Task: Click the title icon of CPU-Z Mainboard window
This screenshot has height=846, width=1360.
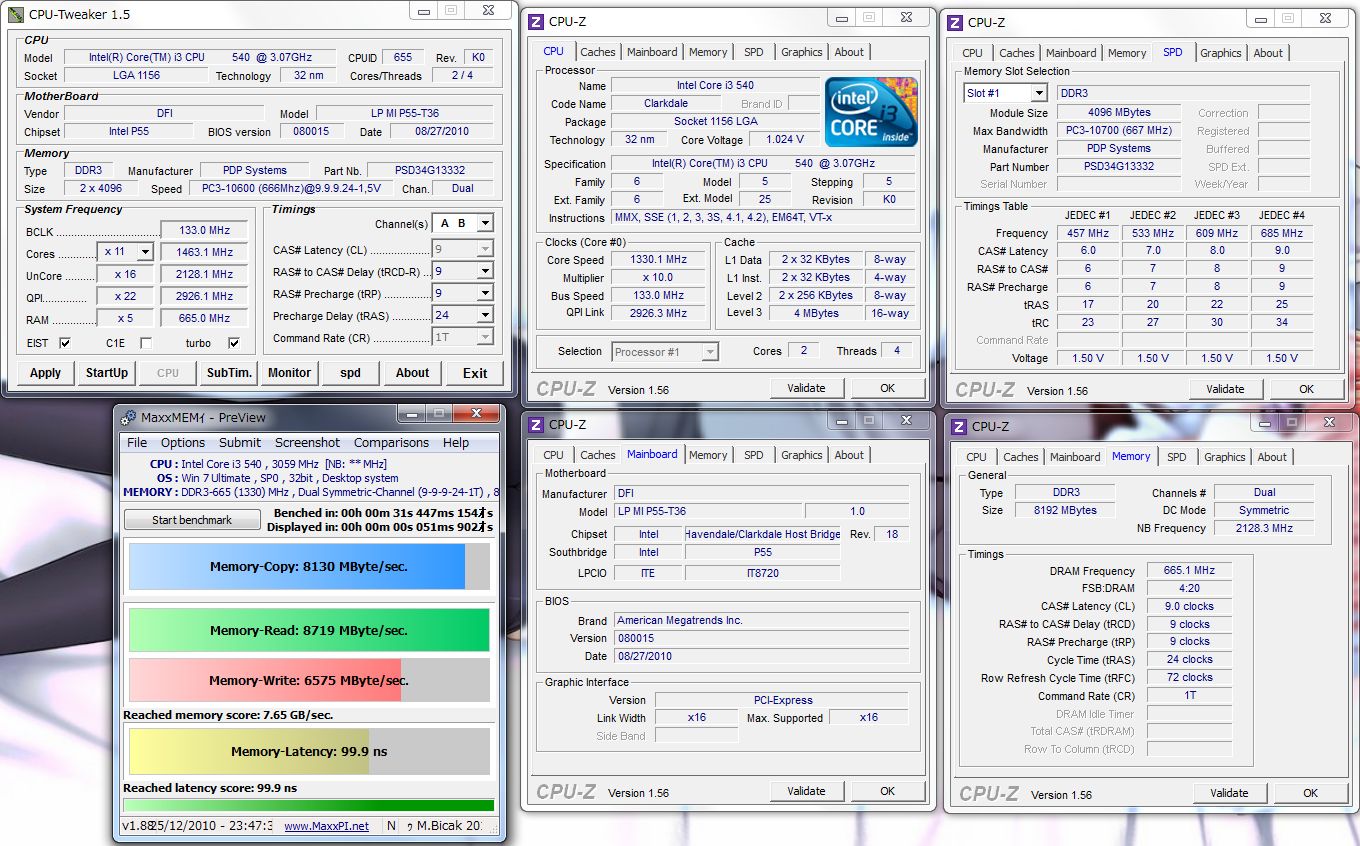Action: coord(536,425)
